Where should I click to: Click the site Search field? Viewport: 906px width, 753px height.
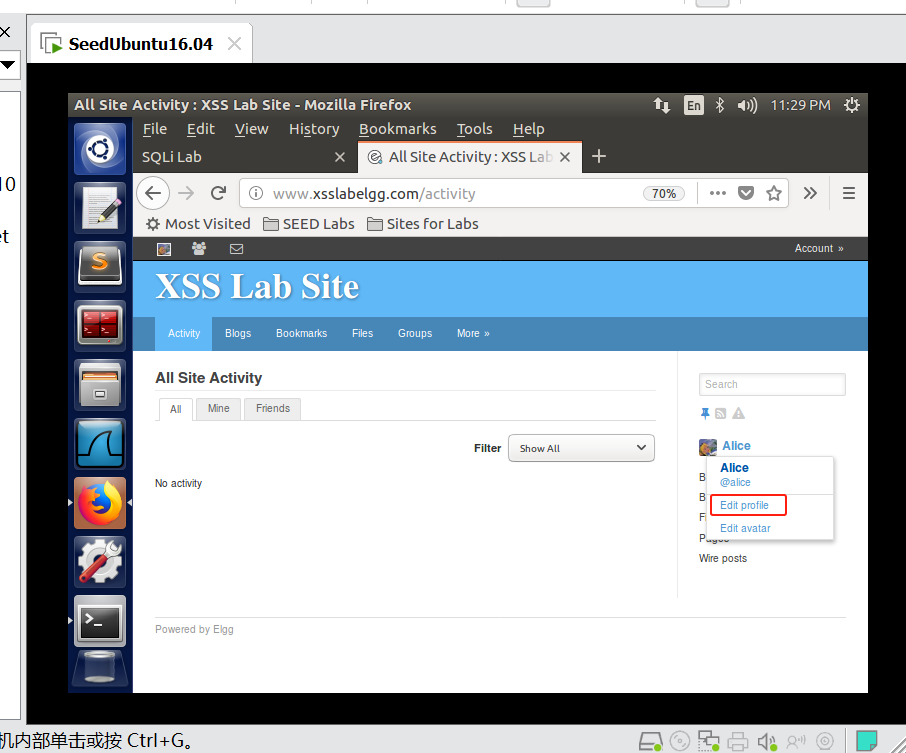tap(772, 384)
